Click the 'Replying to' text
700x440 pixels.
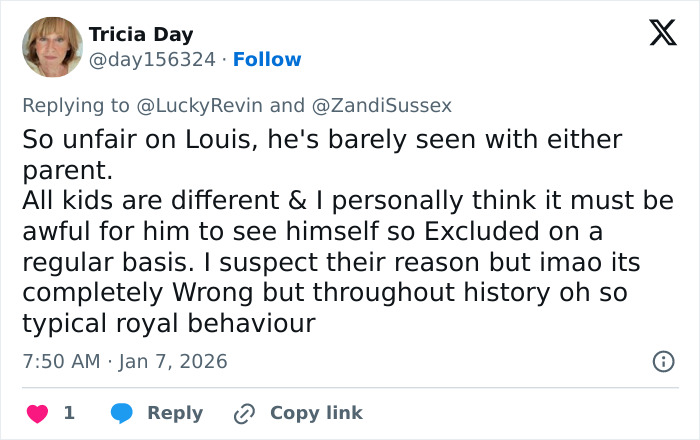[x=76, y=104]
